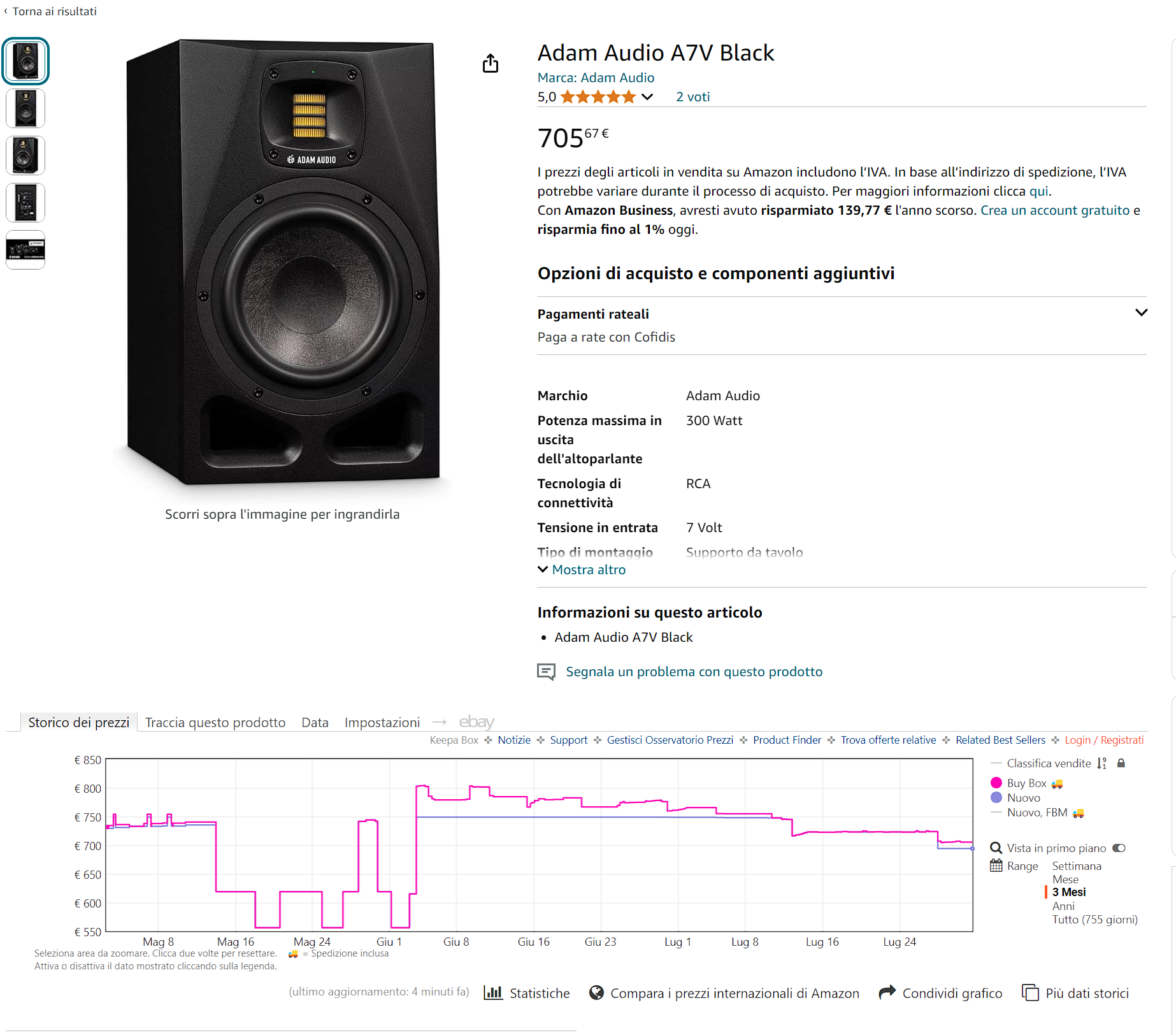Click the share icon beside product image

click(491, 63)
